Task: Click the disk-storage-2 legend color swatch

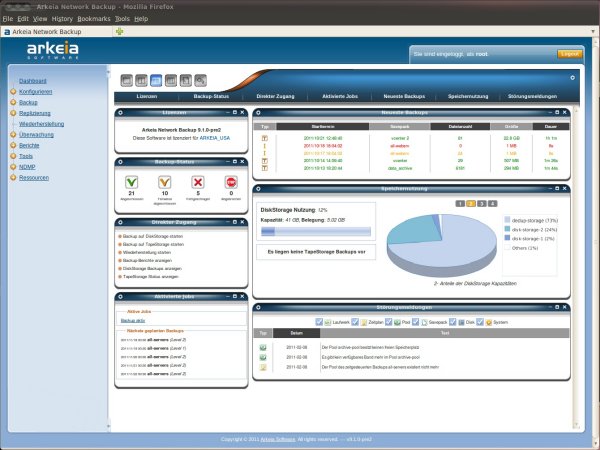Action: 507,229
